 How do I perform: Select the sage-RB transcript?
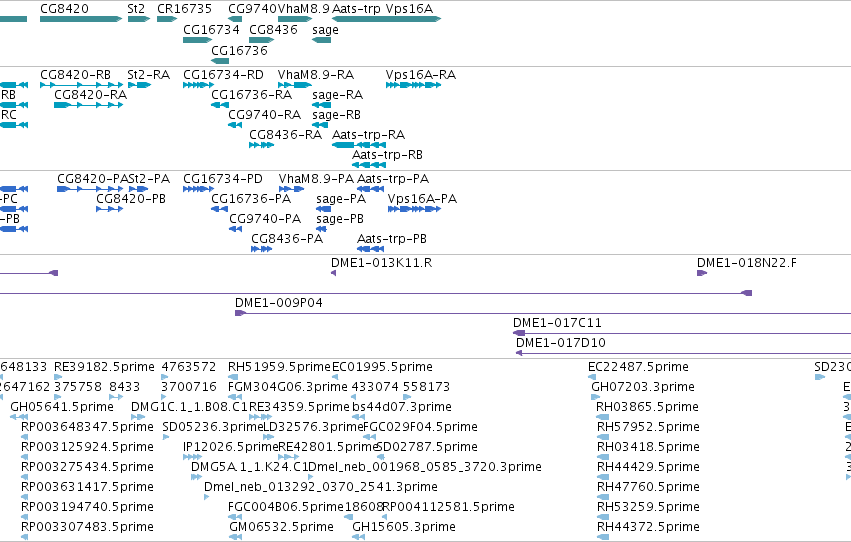[320, 125]
